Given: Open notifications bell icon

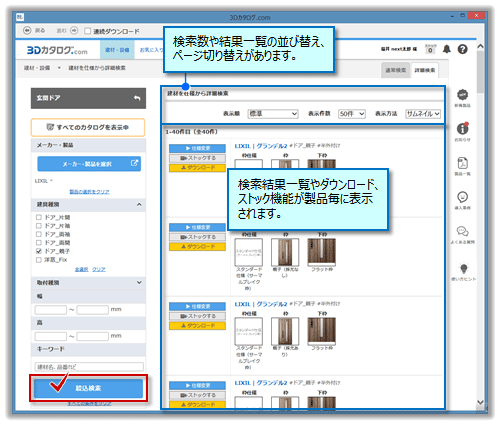Looking at the screenshot, I should click(x=447, y=49).
